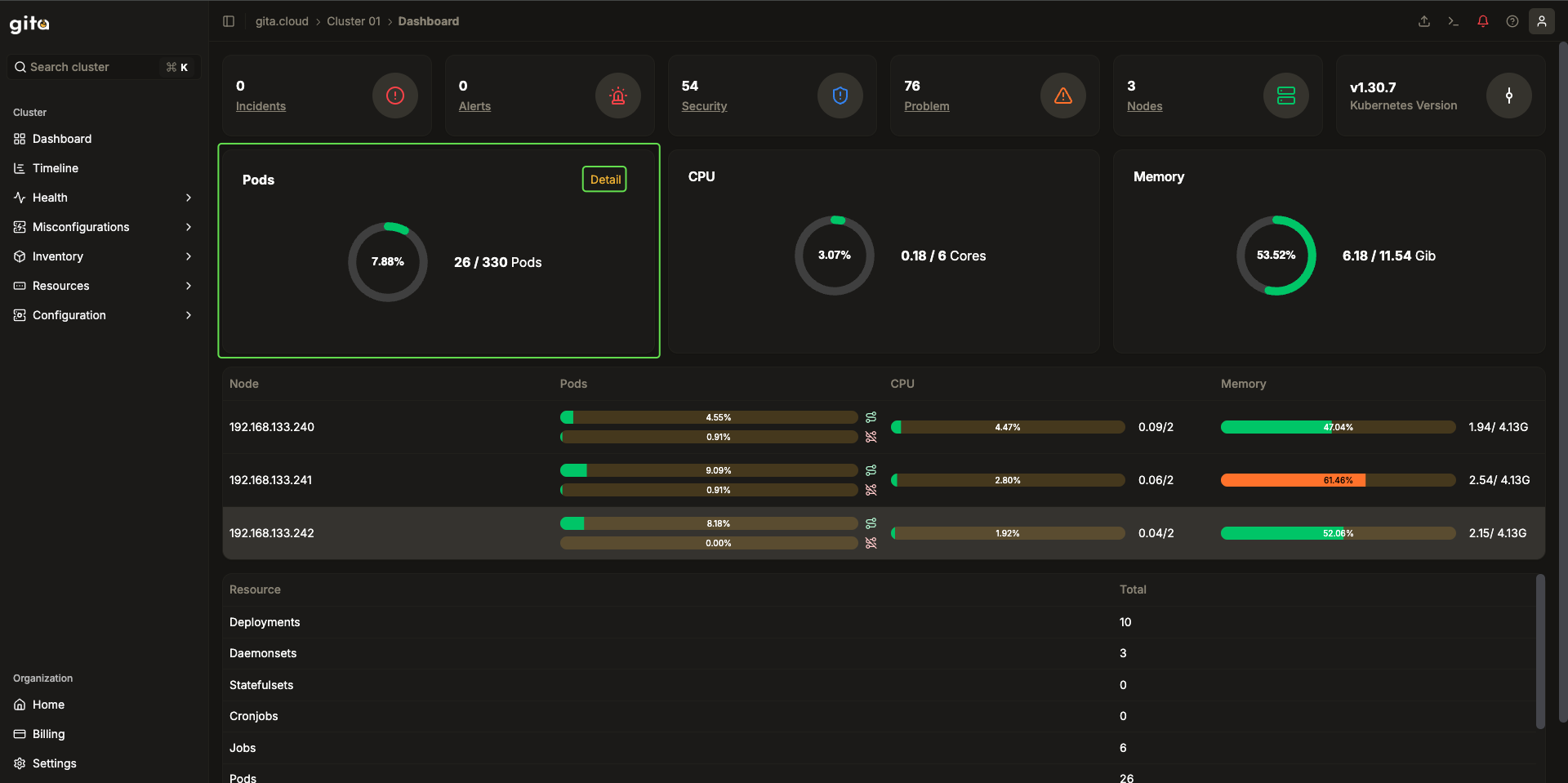
Task: Open Settings under Organization
Action: (x=104, y=763)
